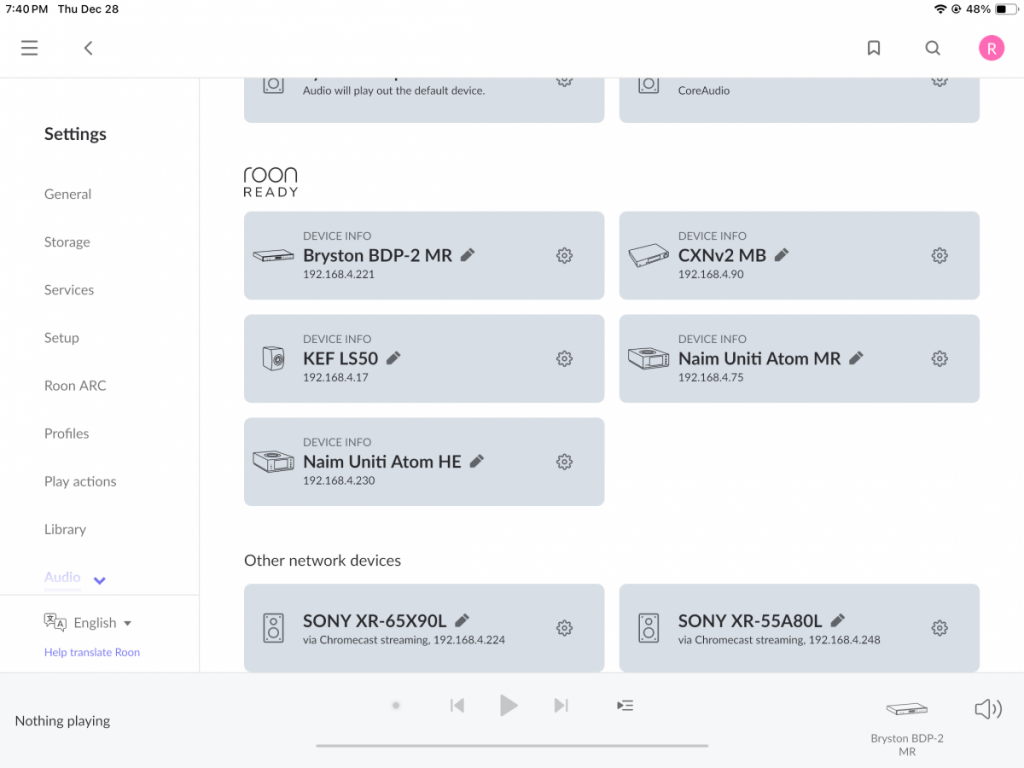Open the pink R profile avatar
Image resolution: width=1024 pixels, height=768 pixels.
coord(991,48)
